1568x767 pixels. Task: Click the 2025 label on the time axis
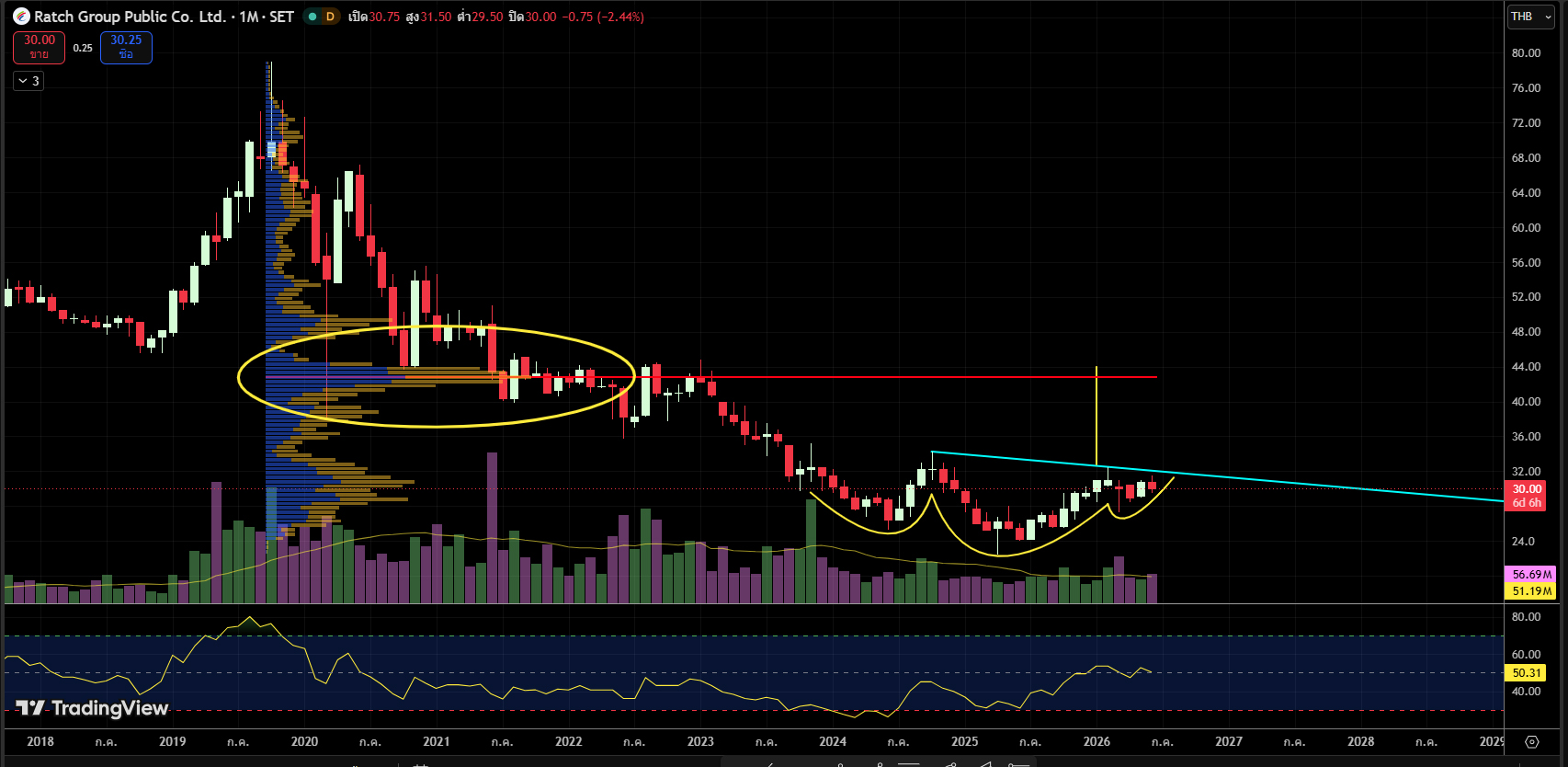point(965,741)
